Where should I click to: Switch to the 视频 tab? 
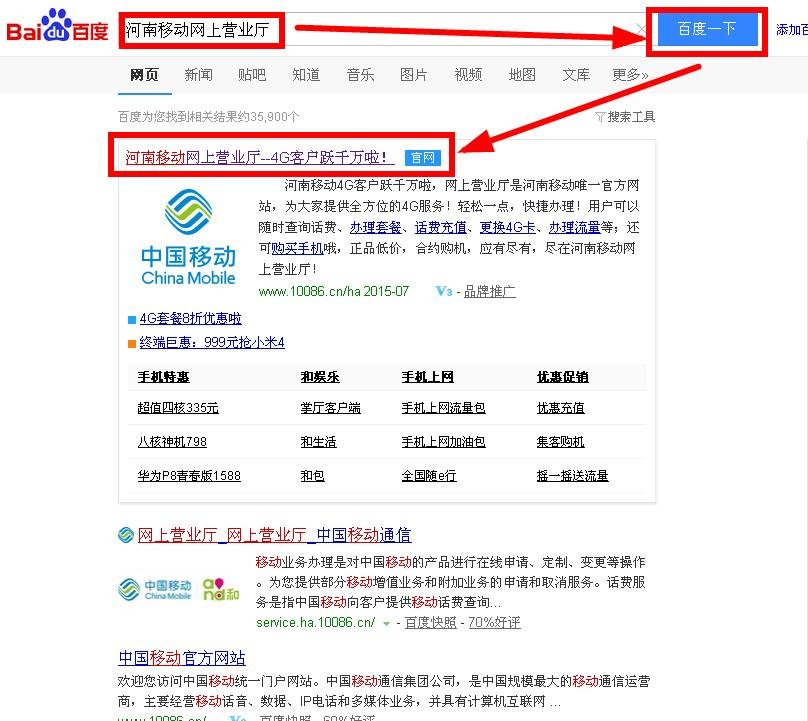468,74
